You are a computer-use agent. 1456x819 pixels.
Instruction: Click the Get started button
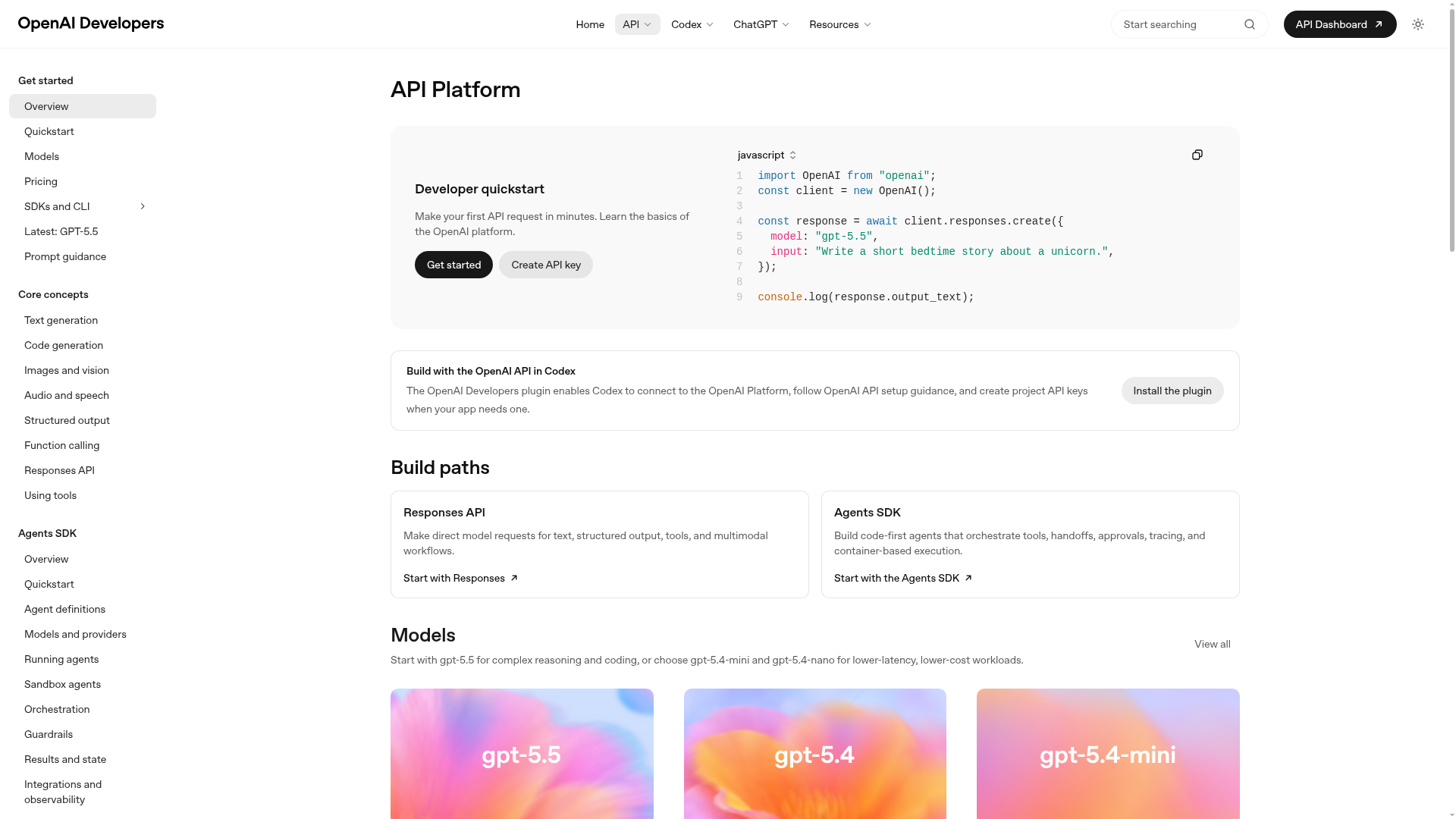[453, 265]
